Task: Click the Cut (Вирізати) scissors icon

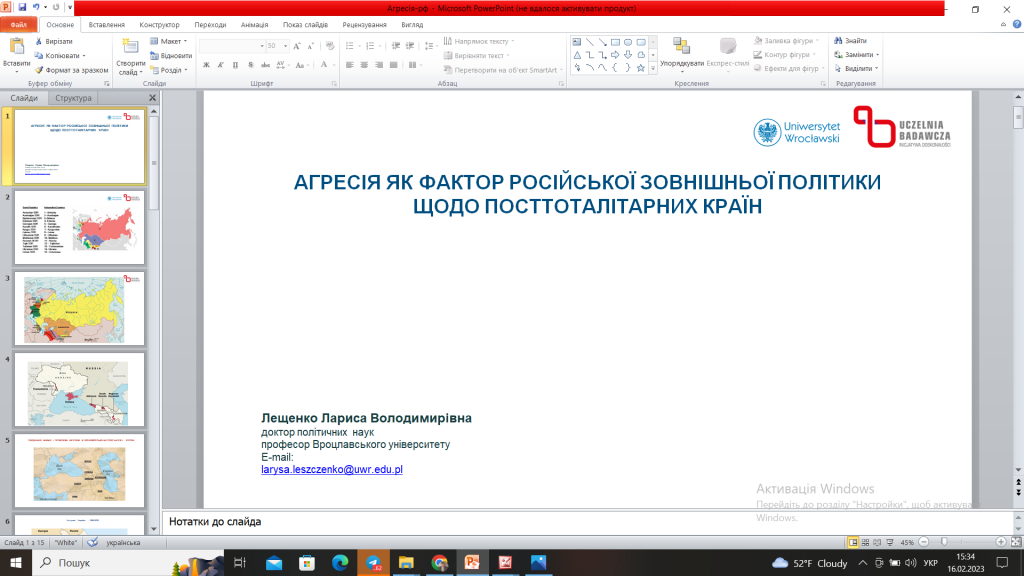Action: coord(38,42)
